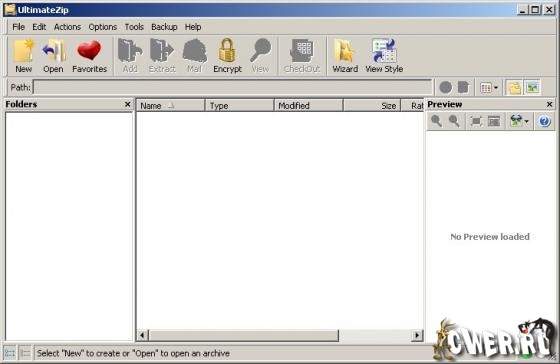Open the column layout dropdown in path bar

click(x=489, y=88)
